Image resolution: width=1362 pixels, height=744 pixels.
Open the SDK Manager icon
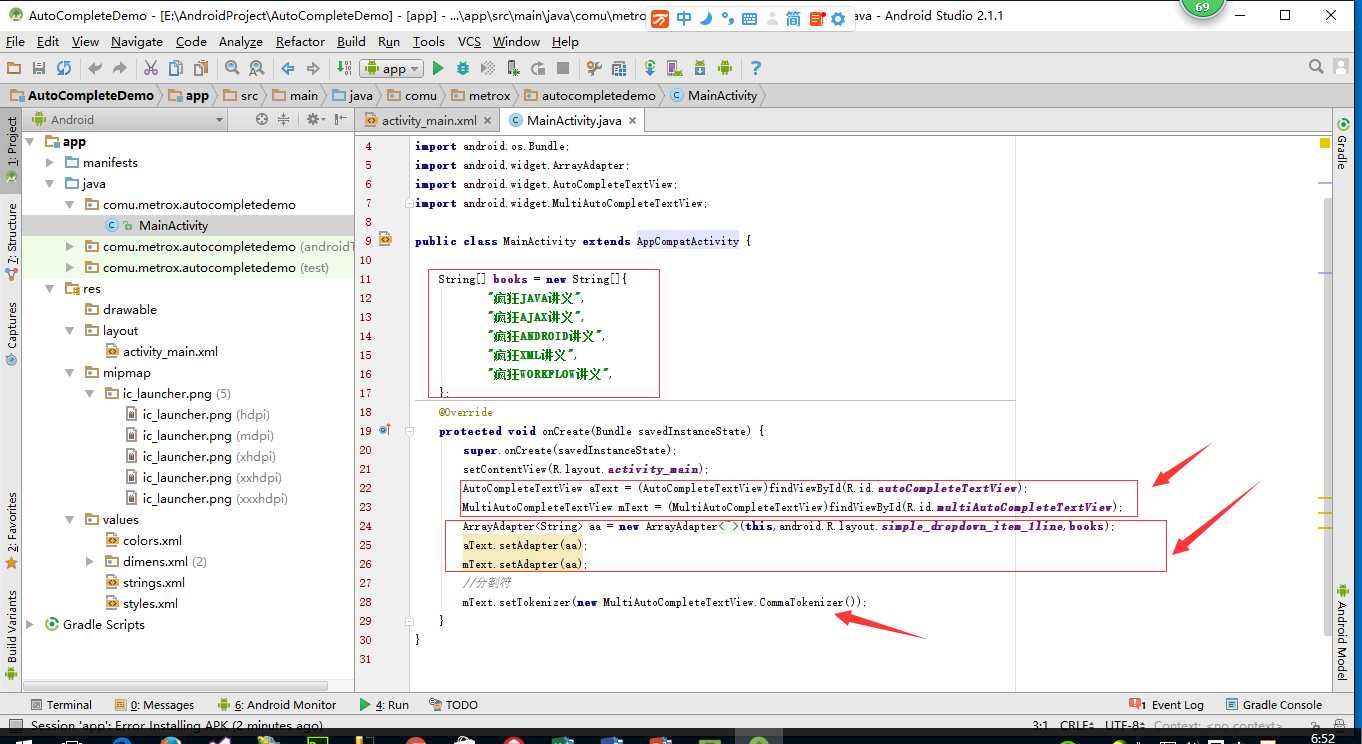[x=700, y=68]
